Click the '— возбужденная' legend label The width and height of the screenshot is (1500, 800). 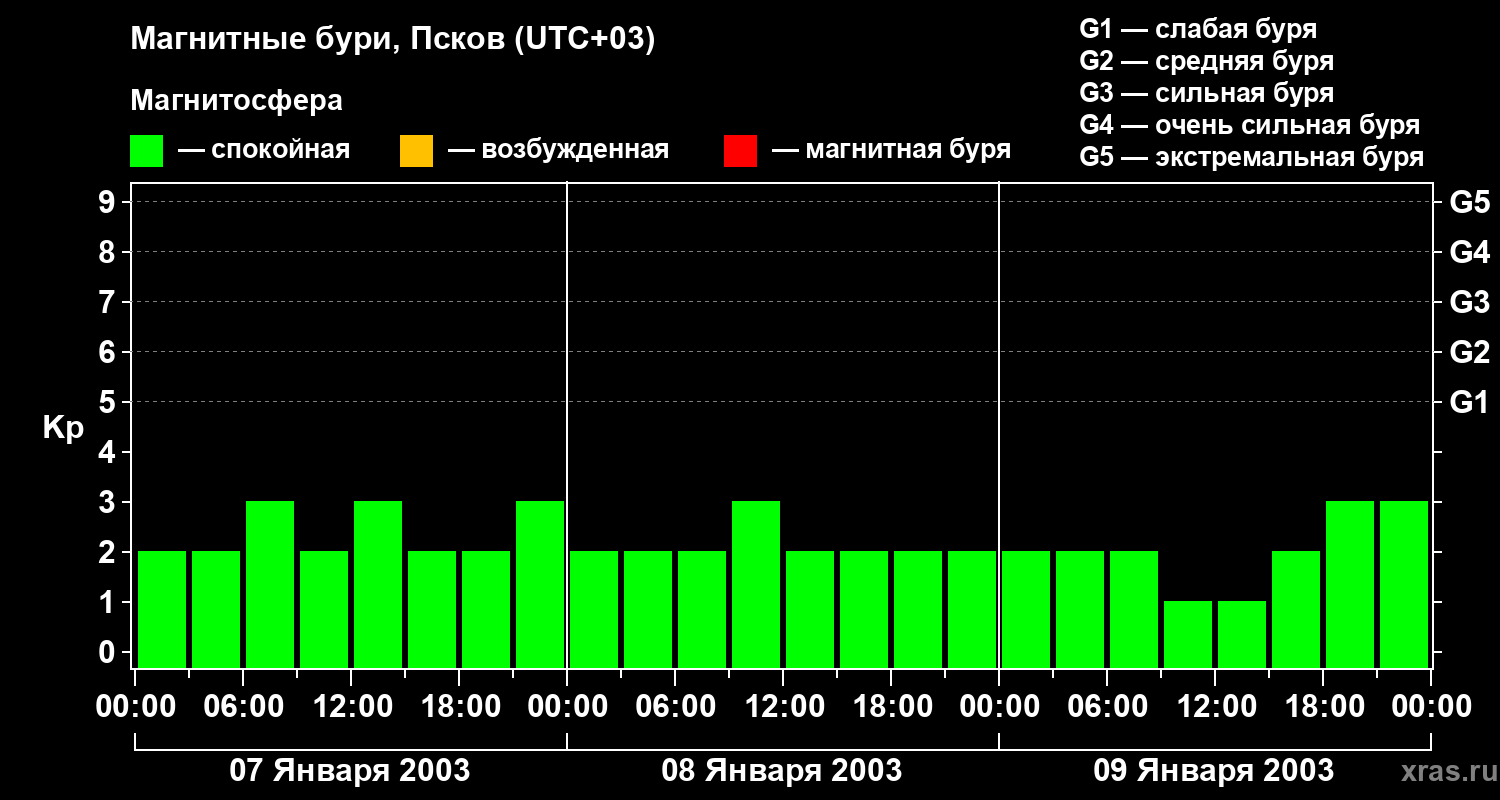(558, 150)
